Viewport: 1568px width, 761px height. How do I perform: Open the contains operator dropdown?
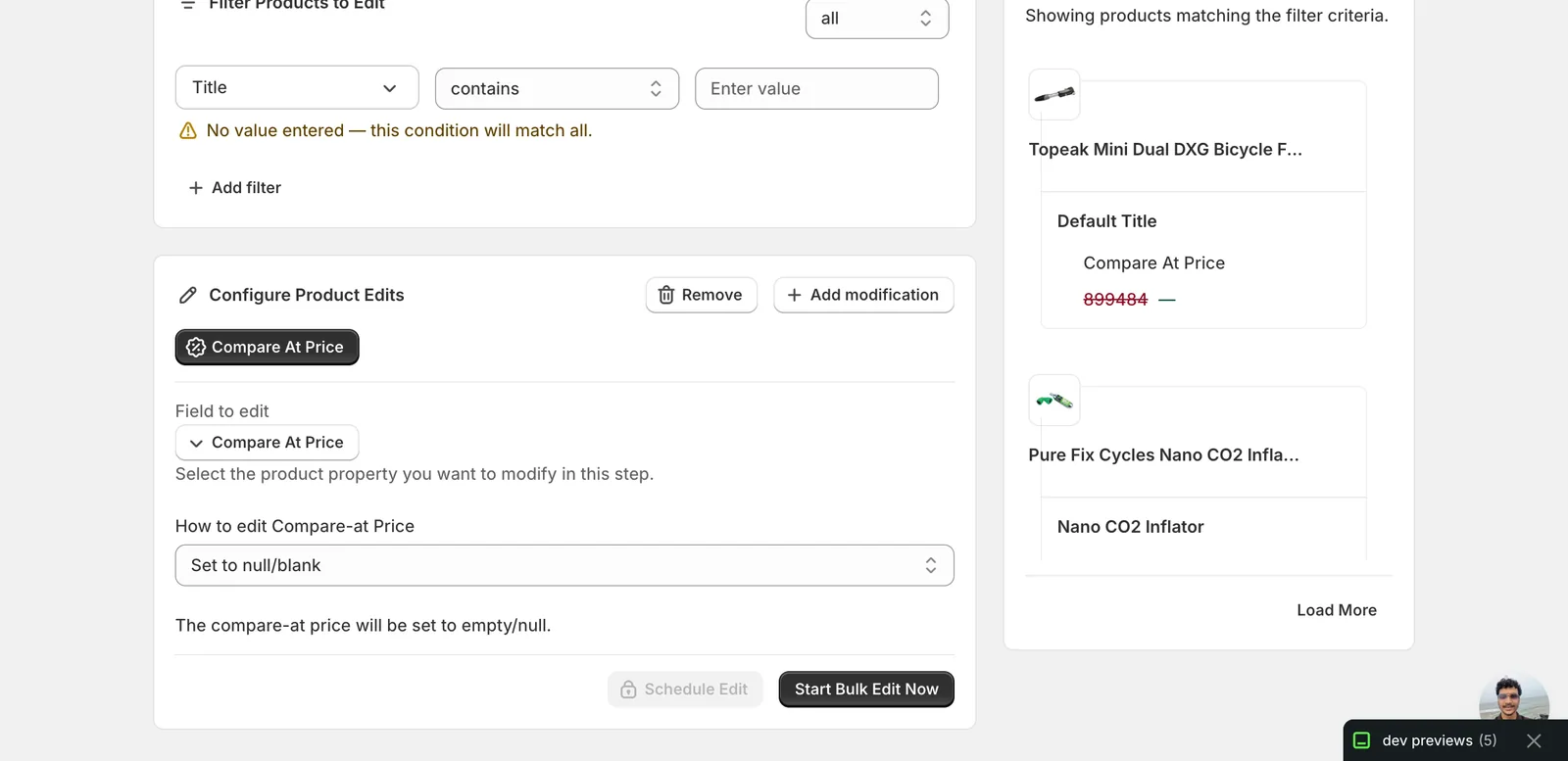pyautogui.click(x=557, y=88)
